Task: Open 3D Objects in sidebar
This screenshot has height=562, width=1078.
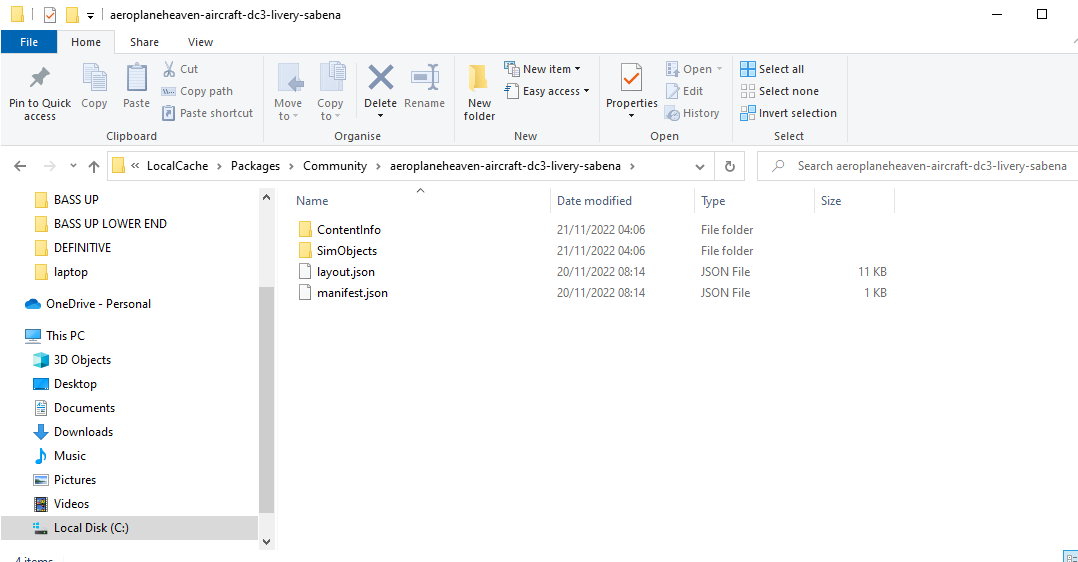Action: 72,360
